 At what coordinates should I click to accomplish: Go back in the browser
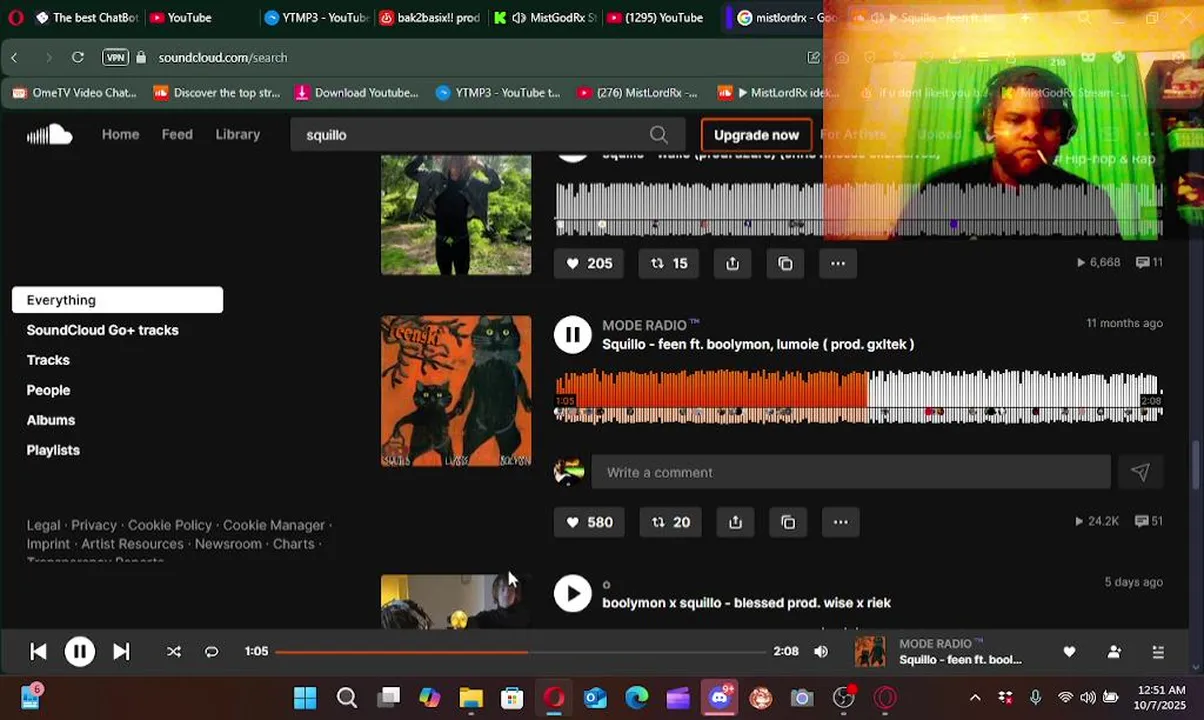click(x=14, y=57)
